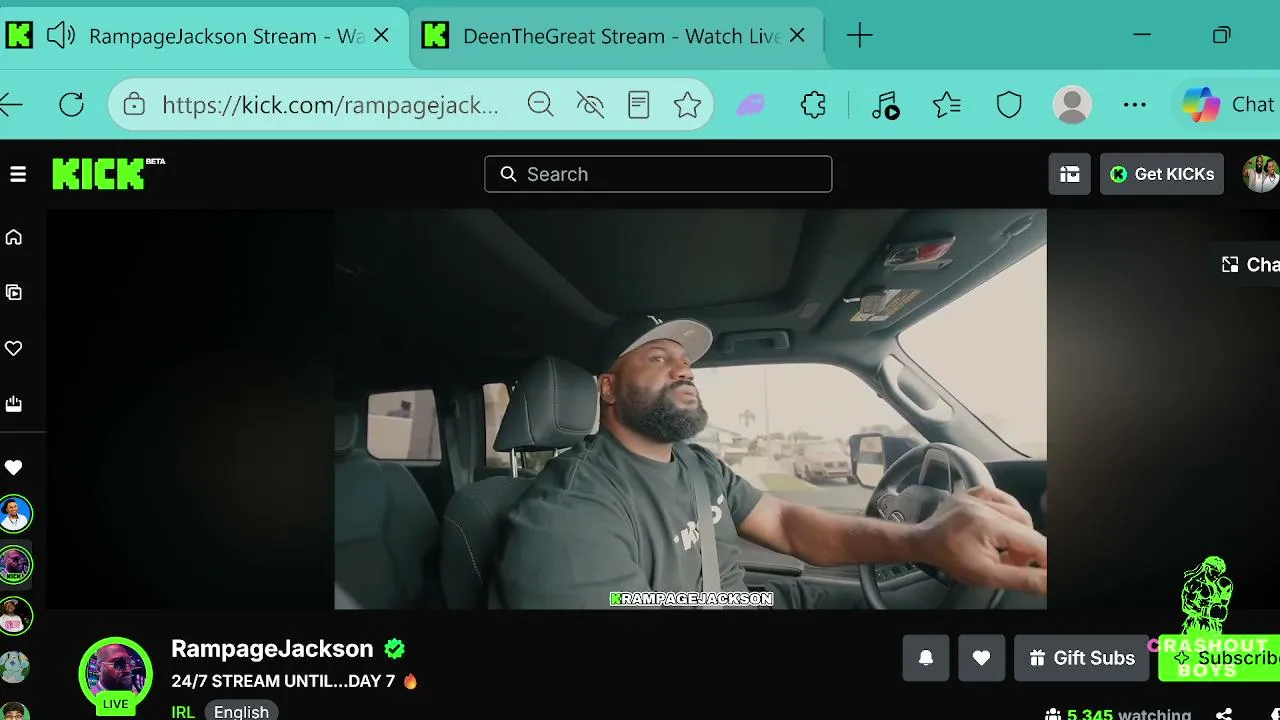
Task: Open the RampageJackson channel name link
Action: pyautogui.click(x=272, y=648)
